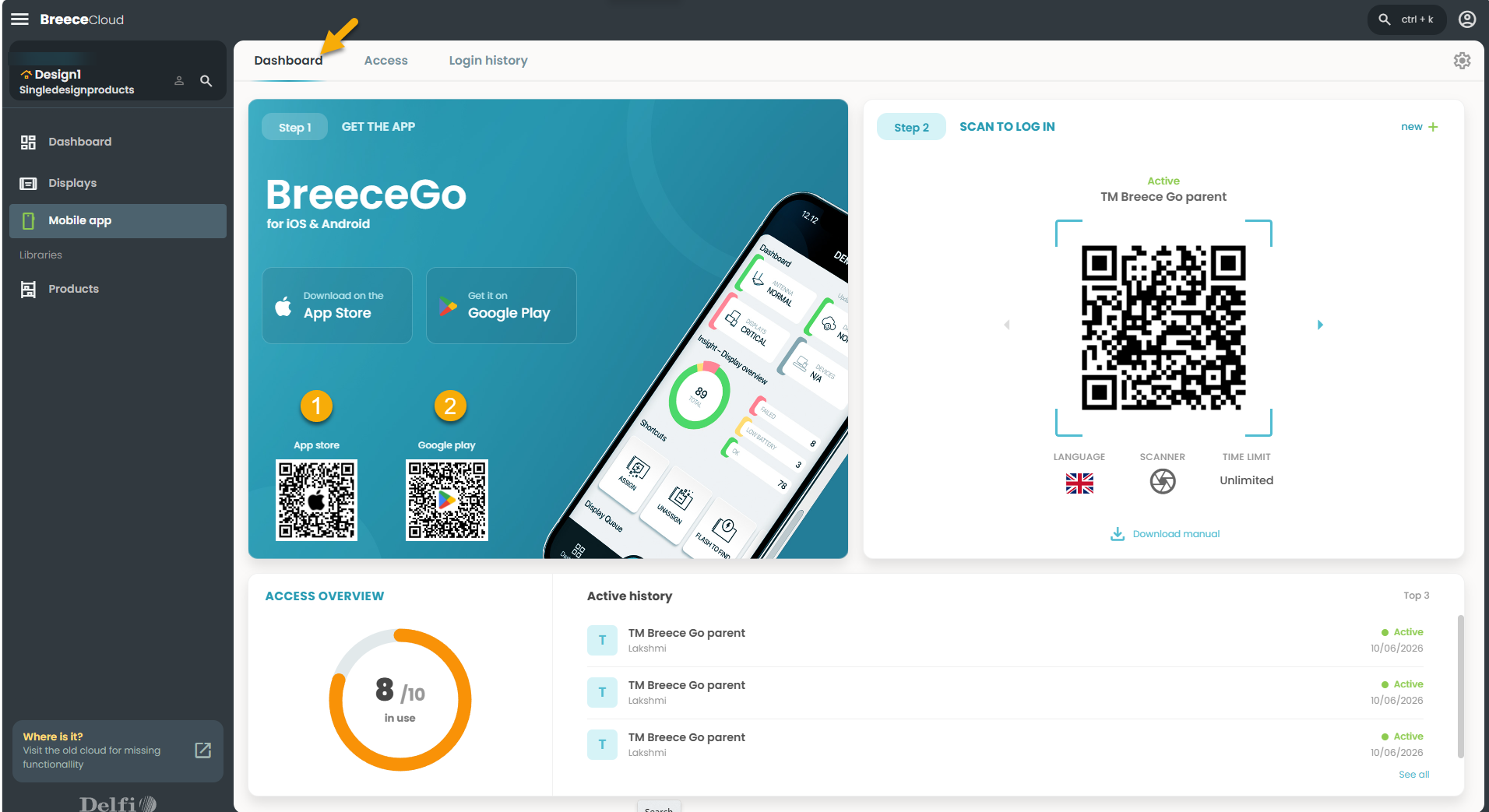This screenshot has width=1489, height=812.
Task: Click the Google play QR code
Action: [447, 500]
